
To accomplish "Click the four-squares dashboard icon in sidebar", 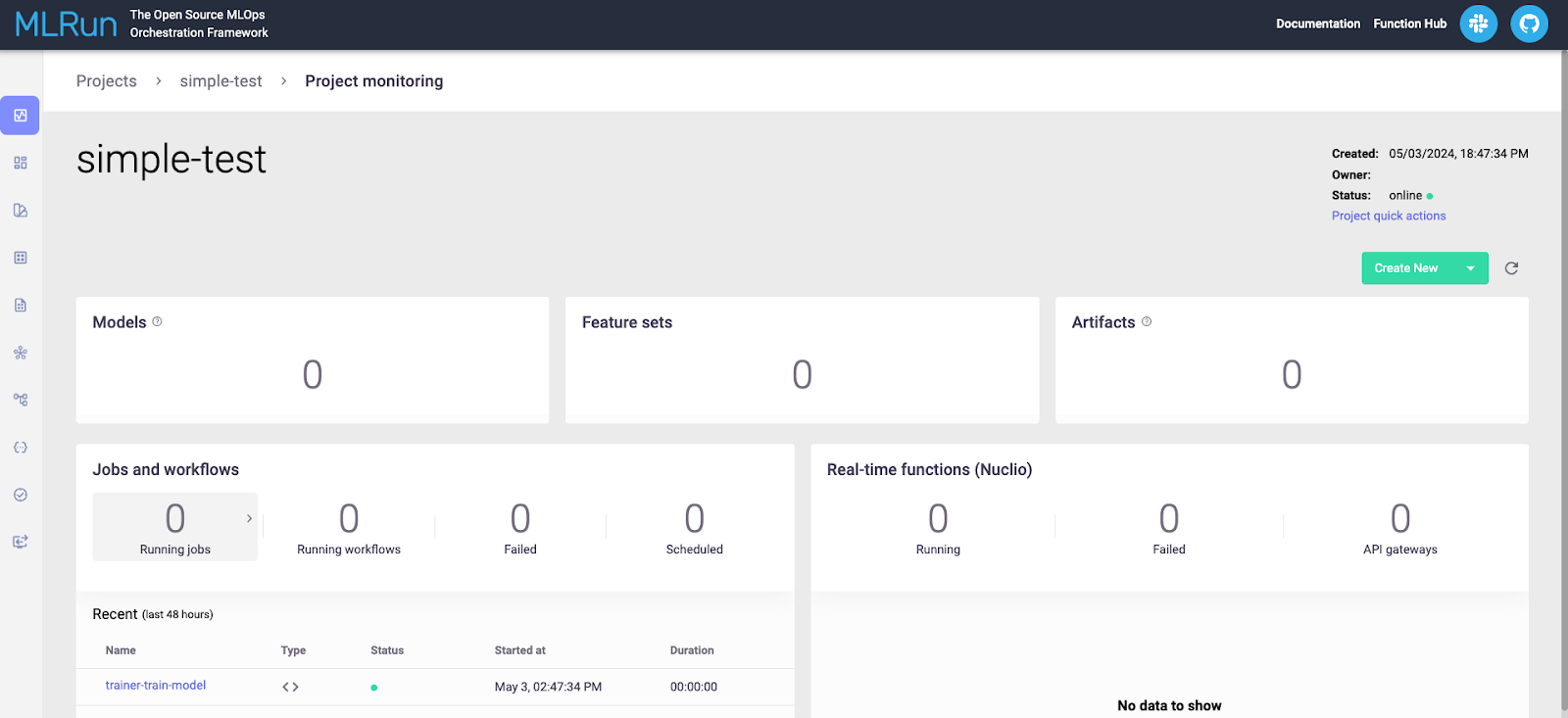I will [21, 163].
